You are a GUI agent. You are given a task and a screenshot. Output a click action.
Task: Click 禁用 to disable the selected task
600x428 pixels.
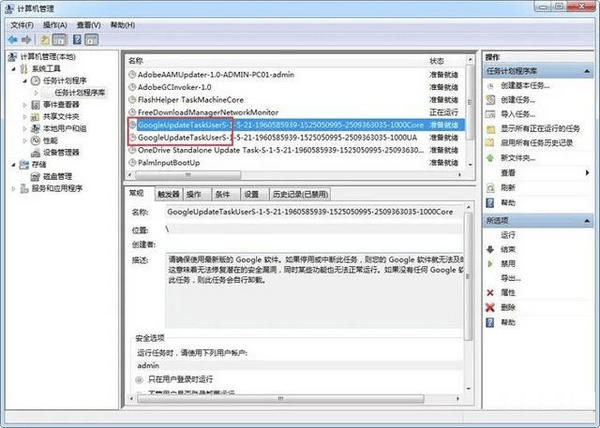[508, 263]
